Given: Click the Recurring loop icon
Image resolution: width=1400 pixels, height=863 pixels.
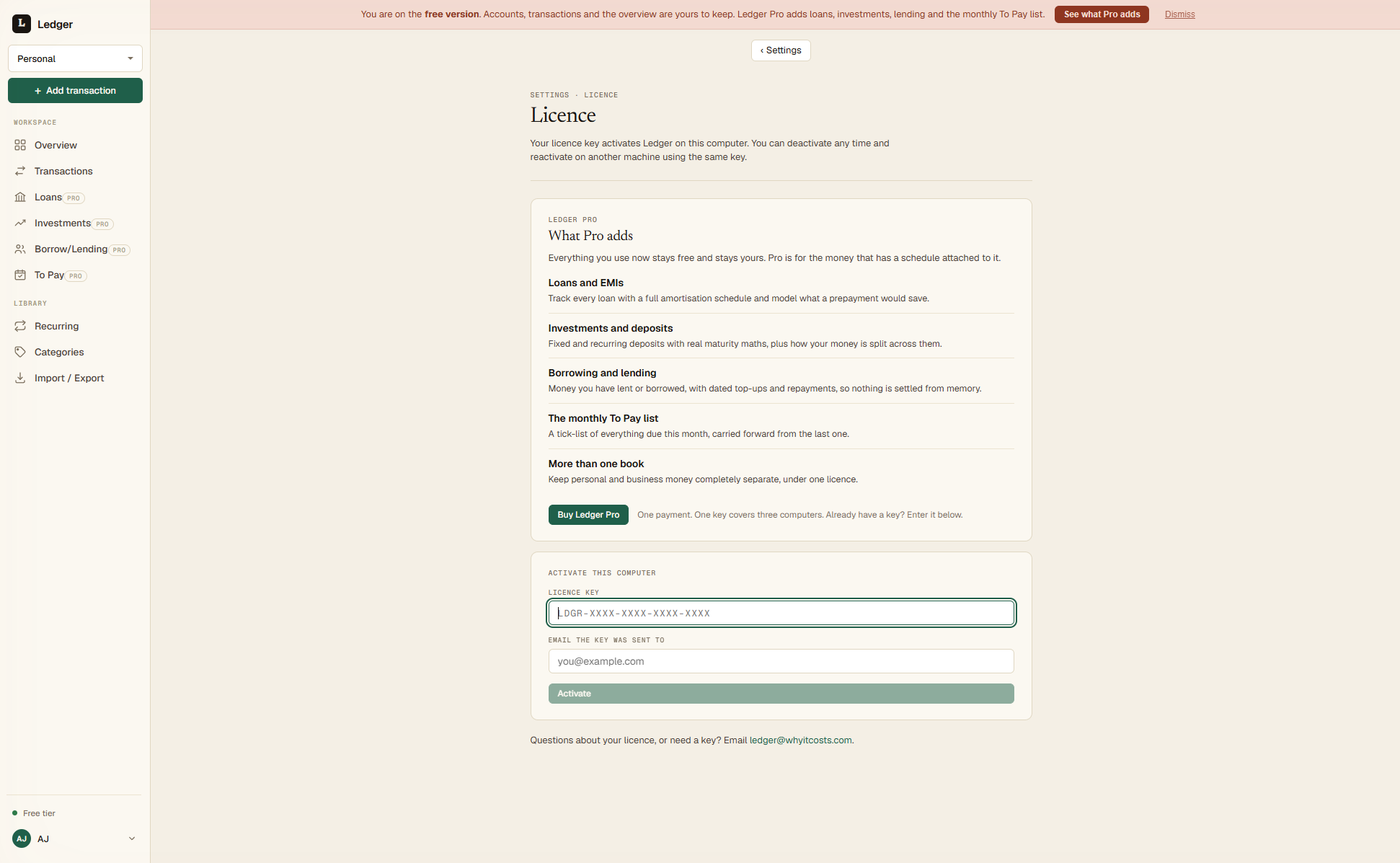Looking at the screenshot, I should [20, 326].
